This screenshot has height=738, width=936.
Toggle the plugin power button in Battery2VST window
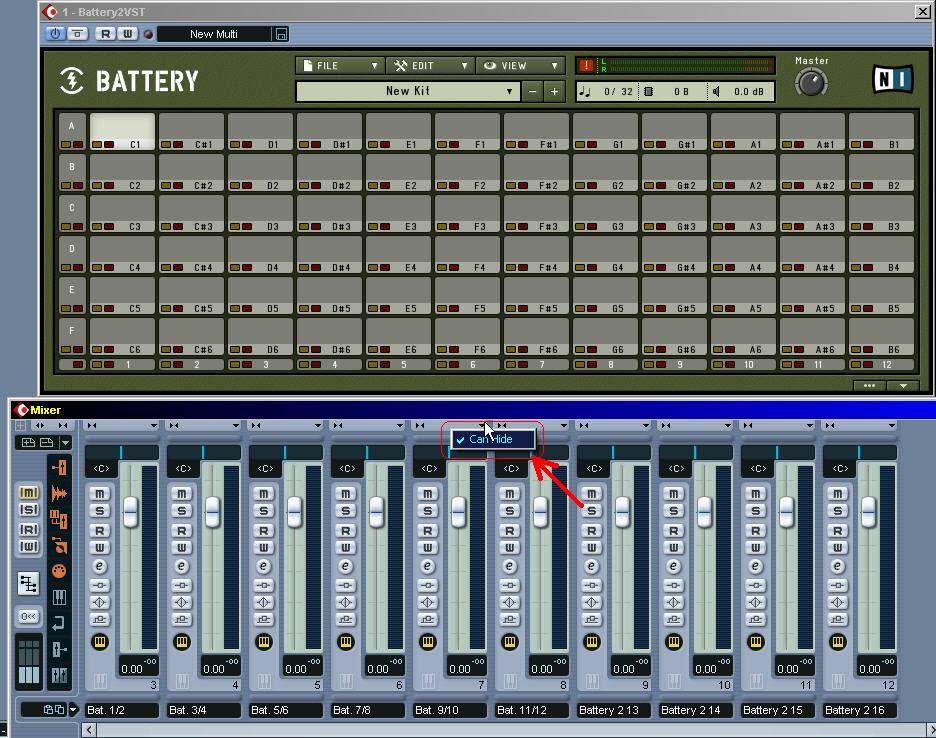pyautogui.click(x=55, y=34)
